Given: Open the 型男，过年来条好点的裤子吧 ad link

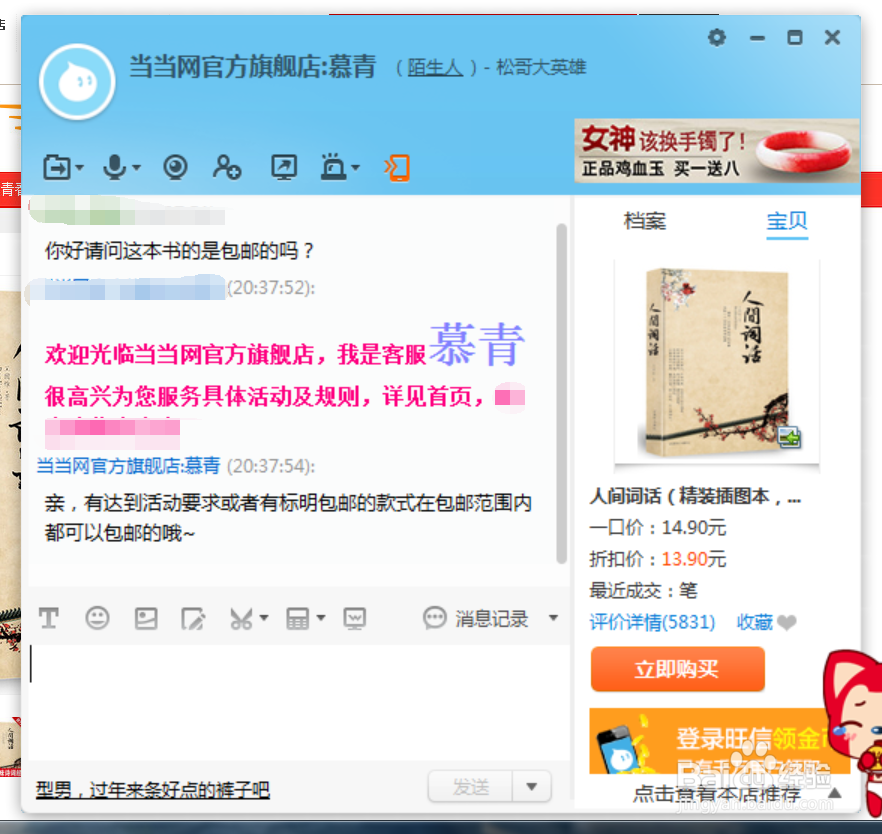Looking at the screenshot, I should (x=153, y=790).
